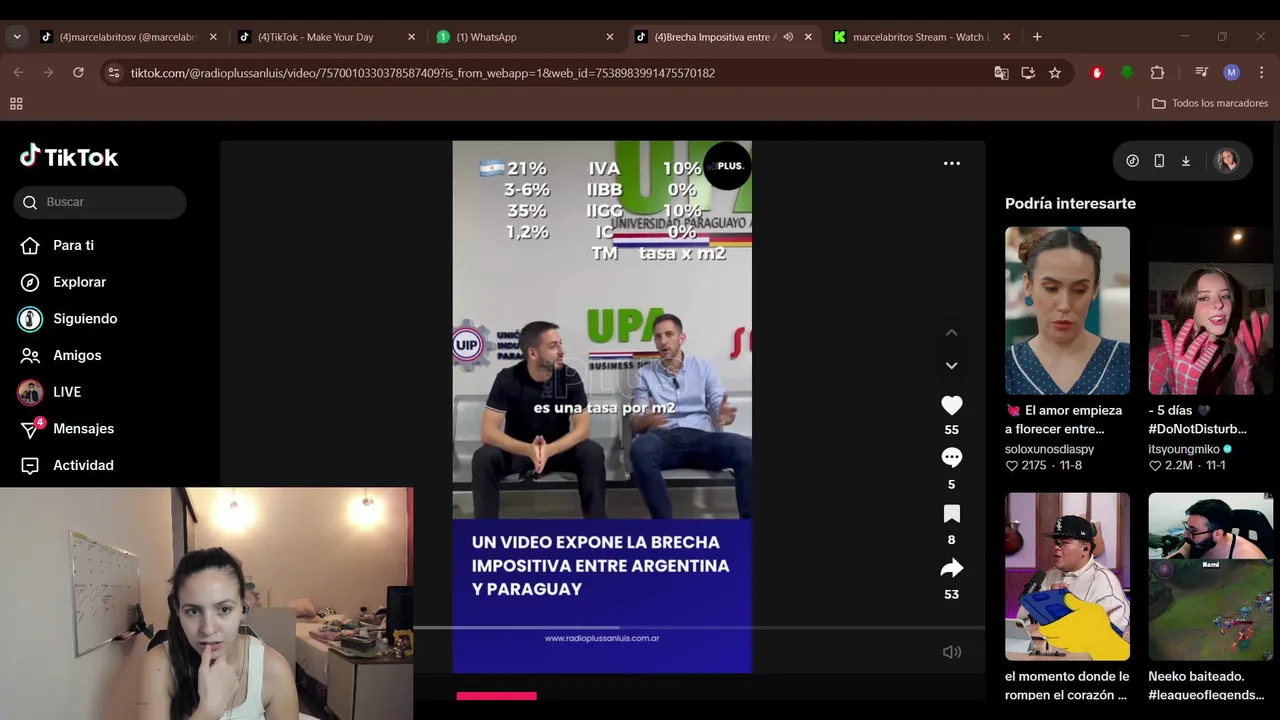Click the download desktop app icon

pyautogui.click(x=1186, y=161)
